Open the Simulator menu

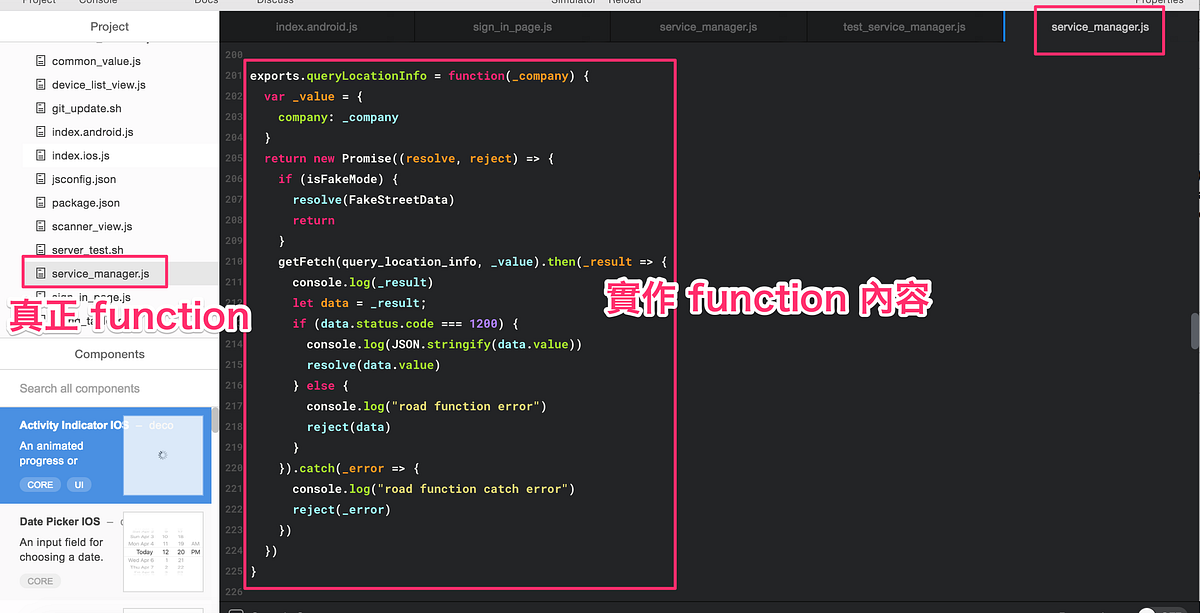(574, 2)
